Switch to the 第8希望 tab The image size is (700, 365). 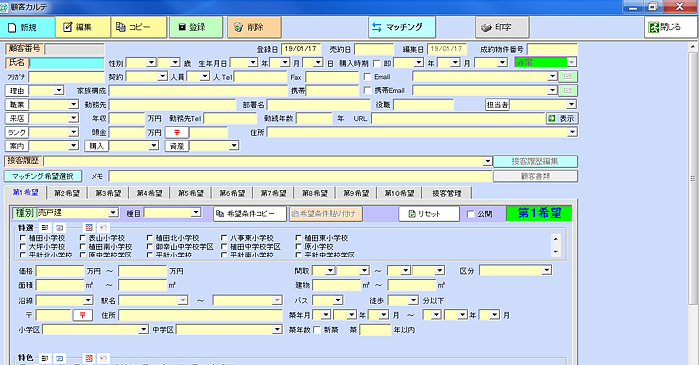pyautogui.click(x=315, y=193)
